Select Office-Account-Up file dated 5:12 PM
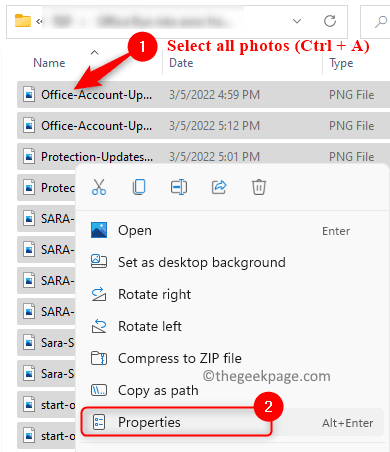Image resolution: width=390 pixels, height=452 pixels. point(203,126)
